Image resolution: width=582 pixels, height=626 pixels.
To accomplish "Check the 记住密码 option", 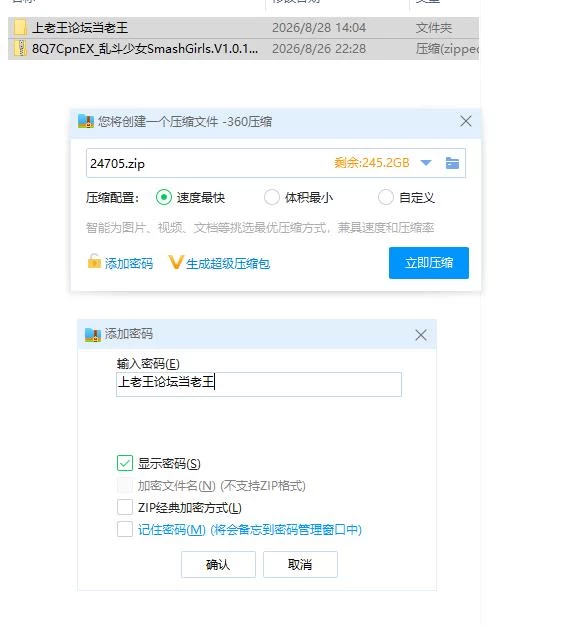I will pyautogui.click(x=125, y=529).
